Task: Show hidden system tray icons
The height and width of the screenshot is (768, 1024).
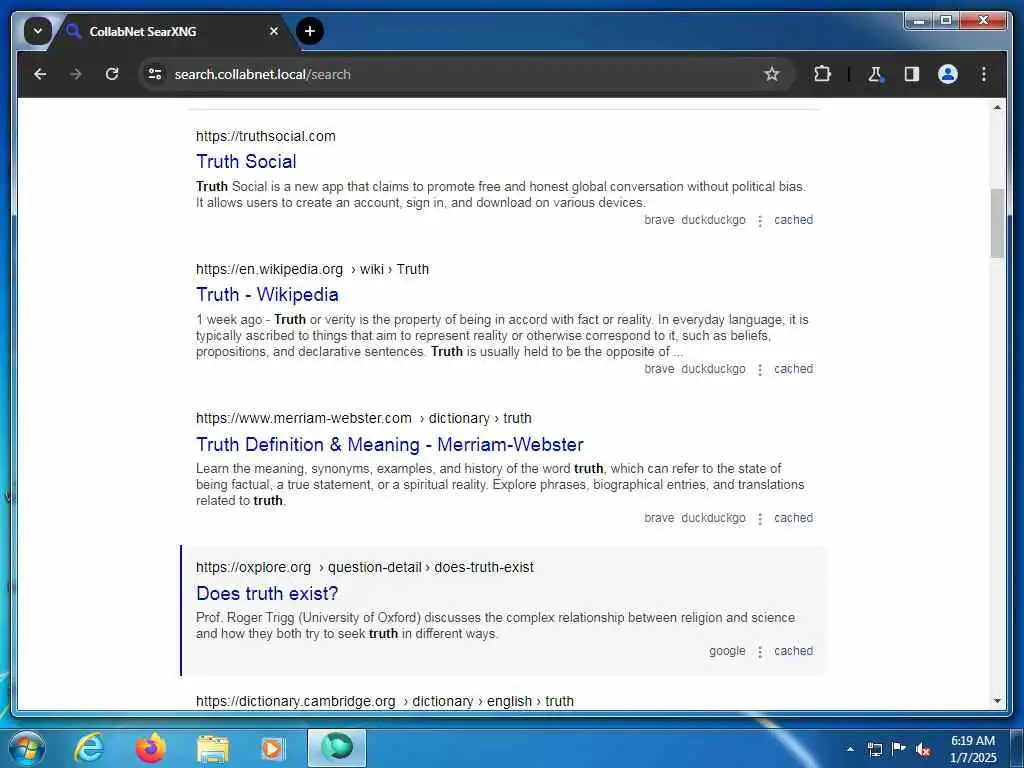Action: tap(850, 749)
